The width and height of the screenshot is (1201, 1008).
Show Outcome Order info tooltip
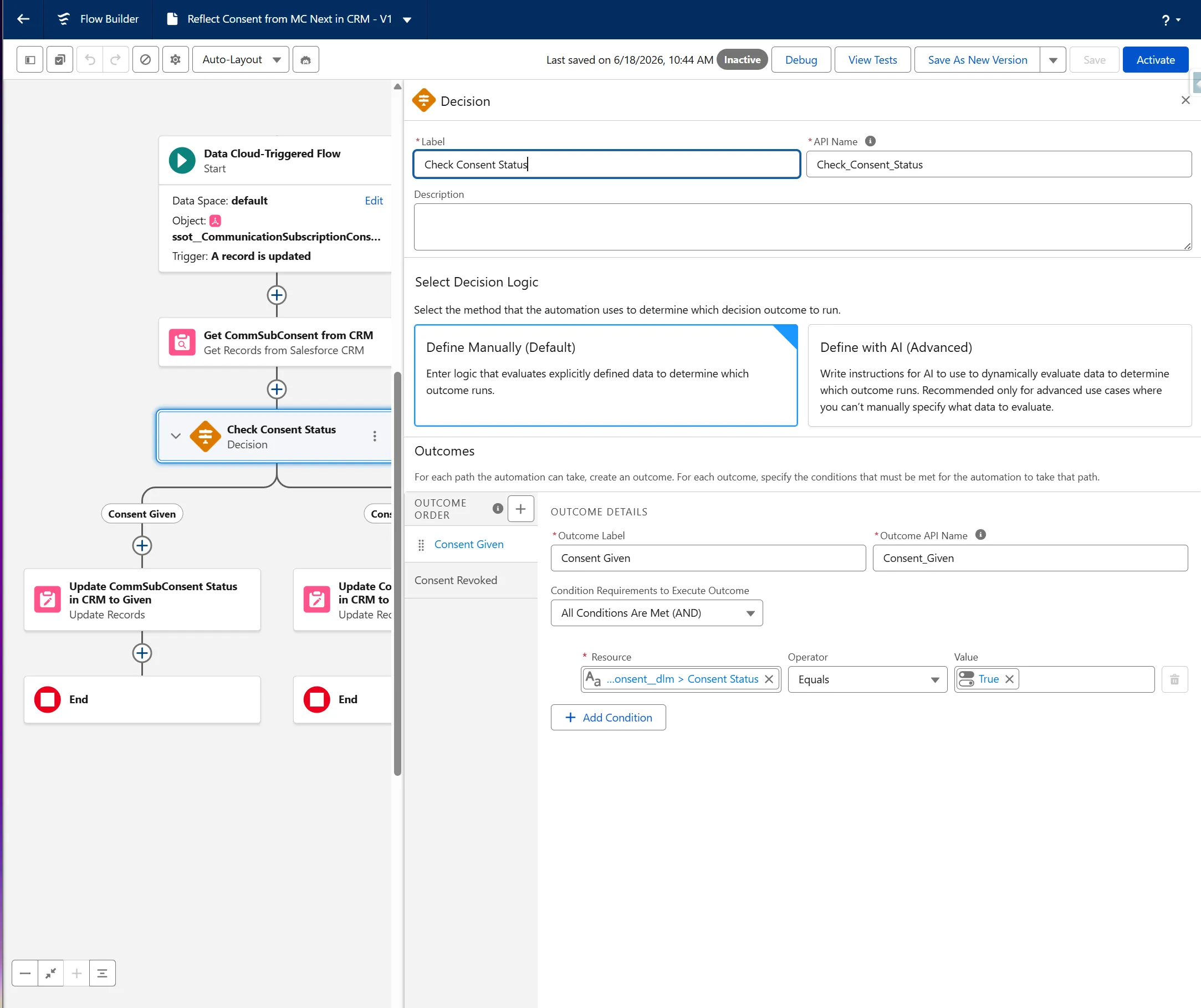498,508
